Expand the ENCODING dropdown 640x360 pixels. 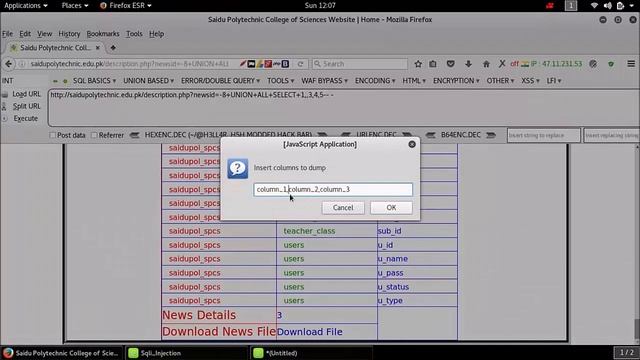[375, 81]
